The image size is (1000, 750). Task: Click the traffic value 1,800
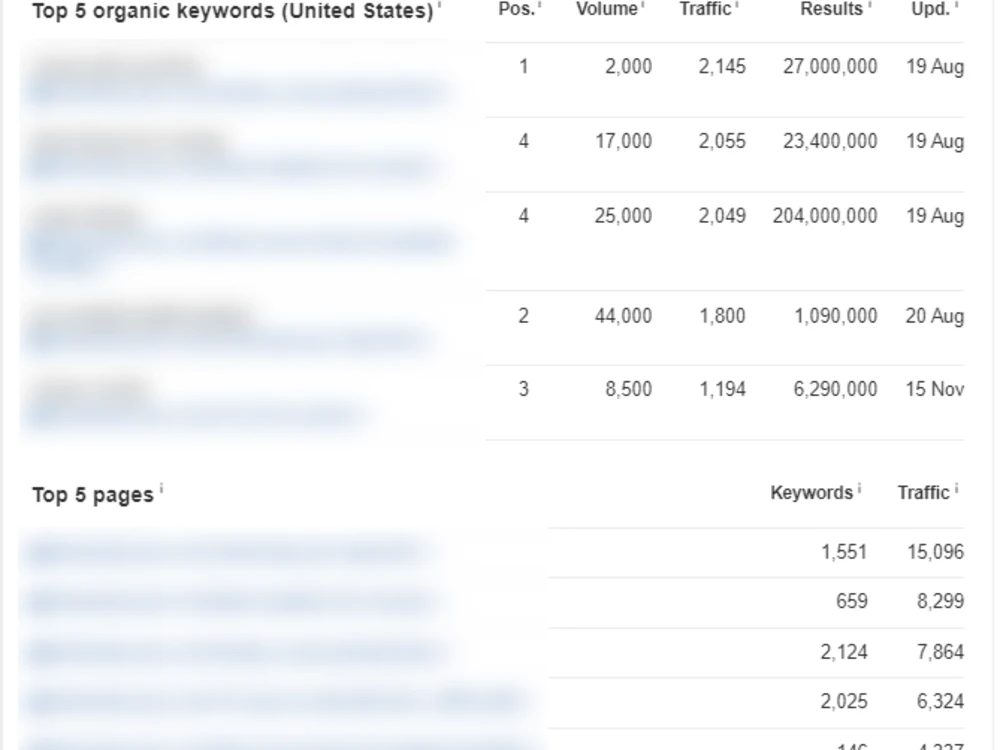723,316
